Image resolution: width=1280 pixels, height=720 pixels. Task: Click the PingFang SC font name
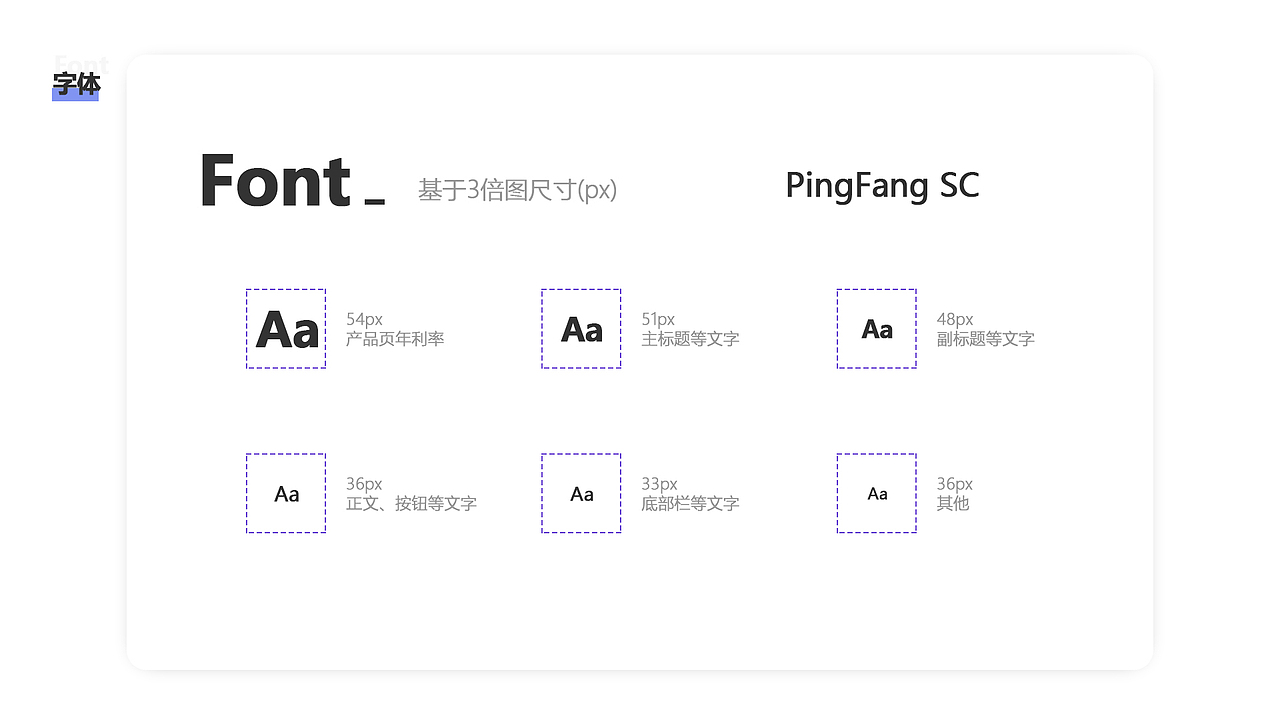[882, 186]
